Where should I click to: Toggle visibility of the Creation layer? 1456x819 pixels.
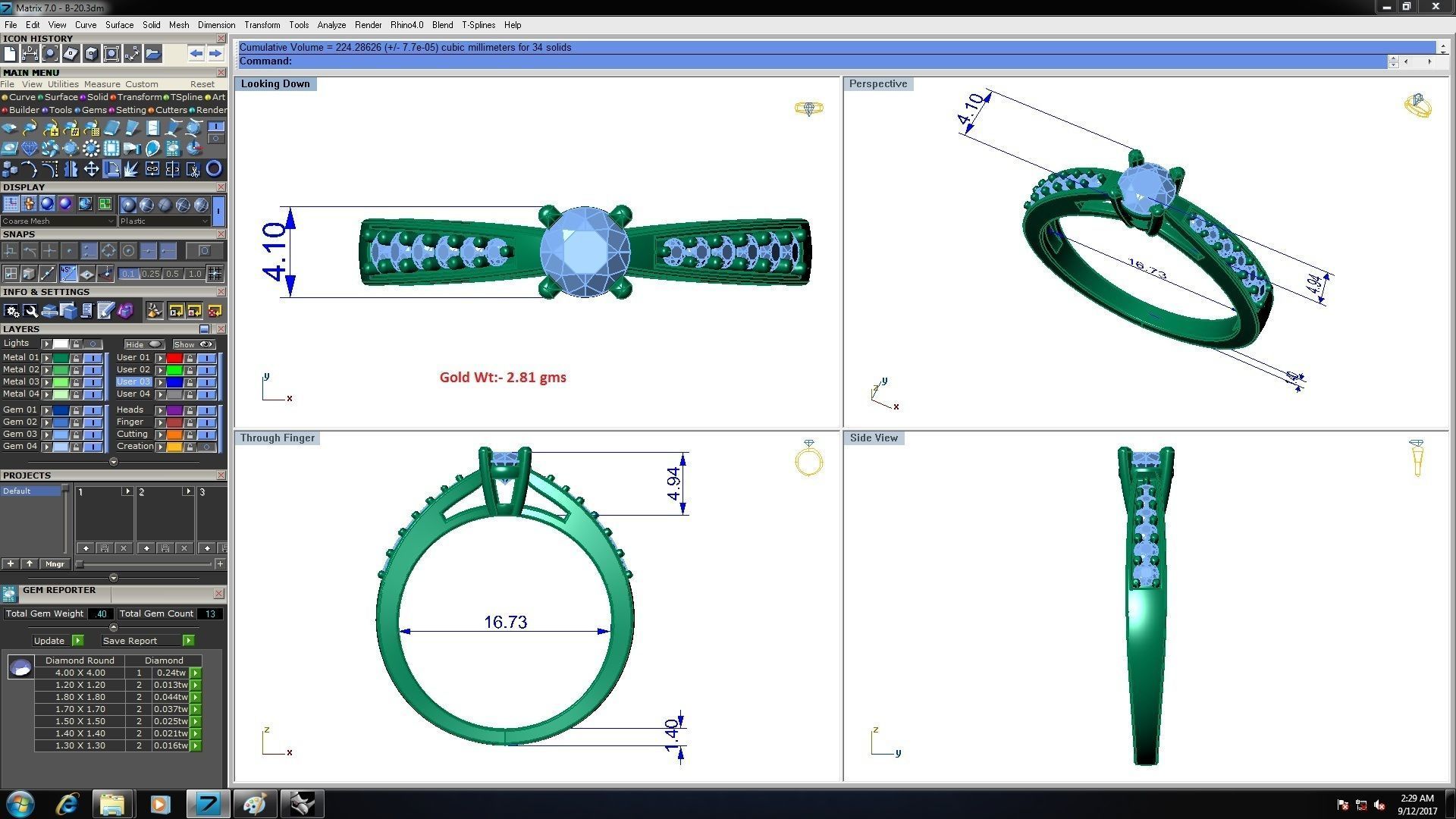[x=206, y=447]
